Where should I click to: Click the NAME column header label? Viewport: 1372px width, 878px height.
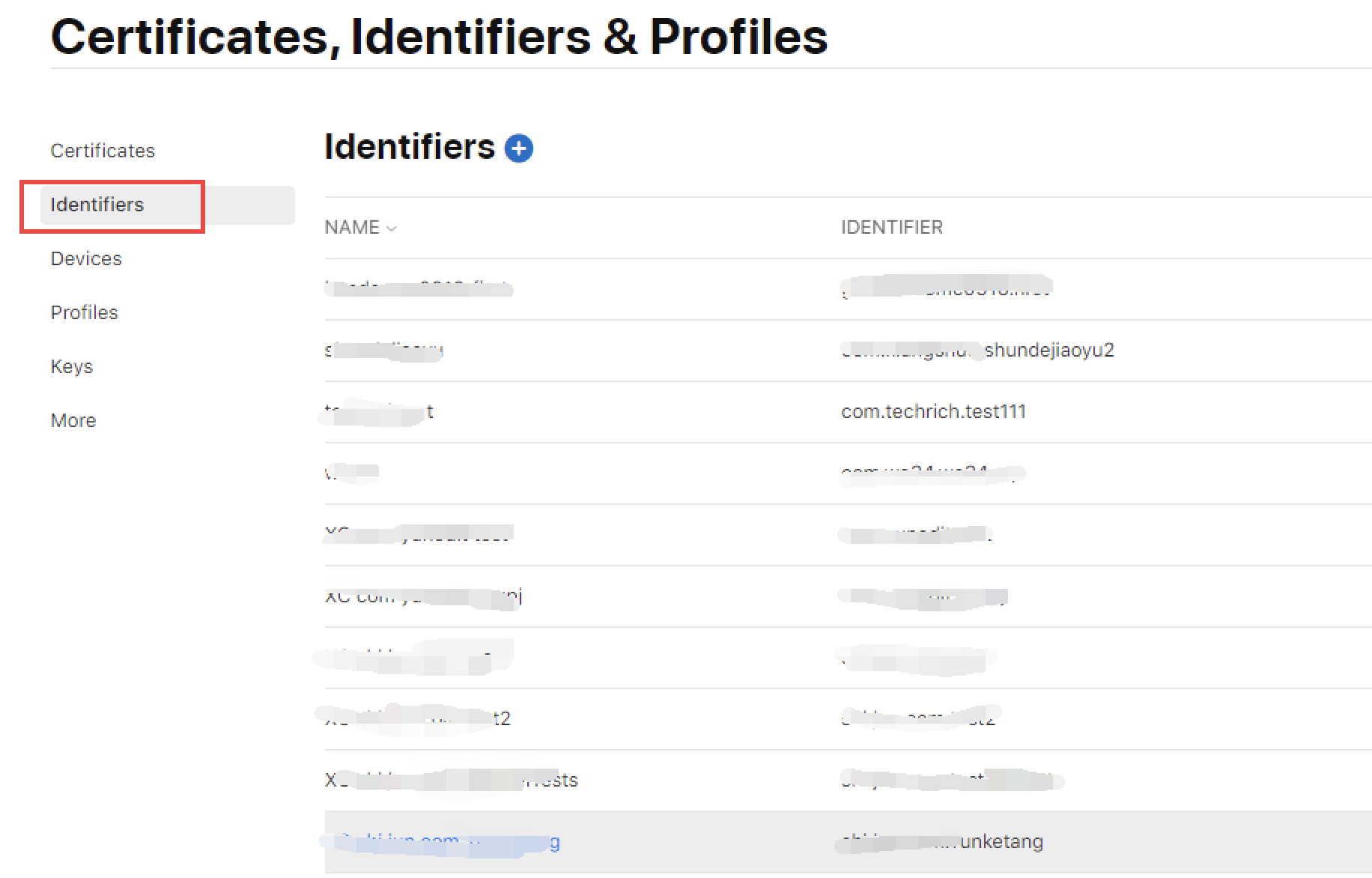[352, 228]
